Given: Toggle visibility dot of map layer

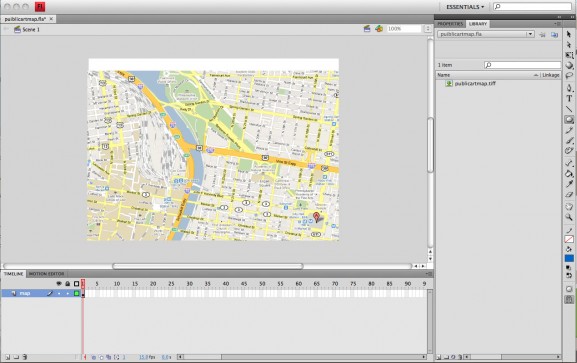Looking at the screenshot, I should click(x=59, y=293).
